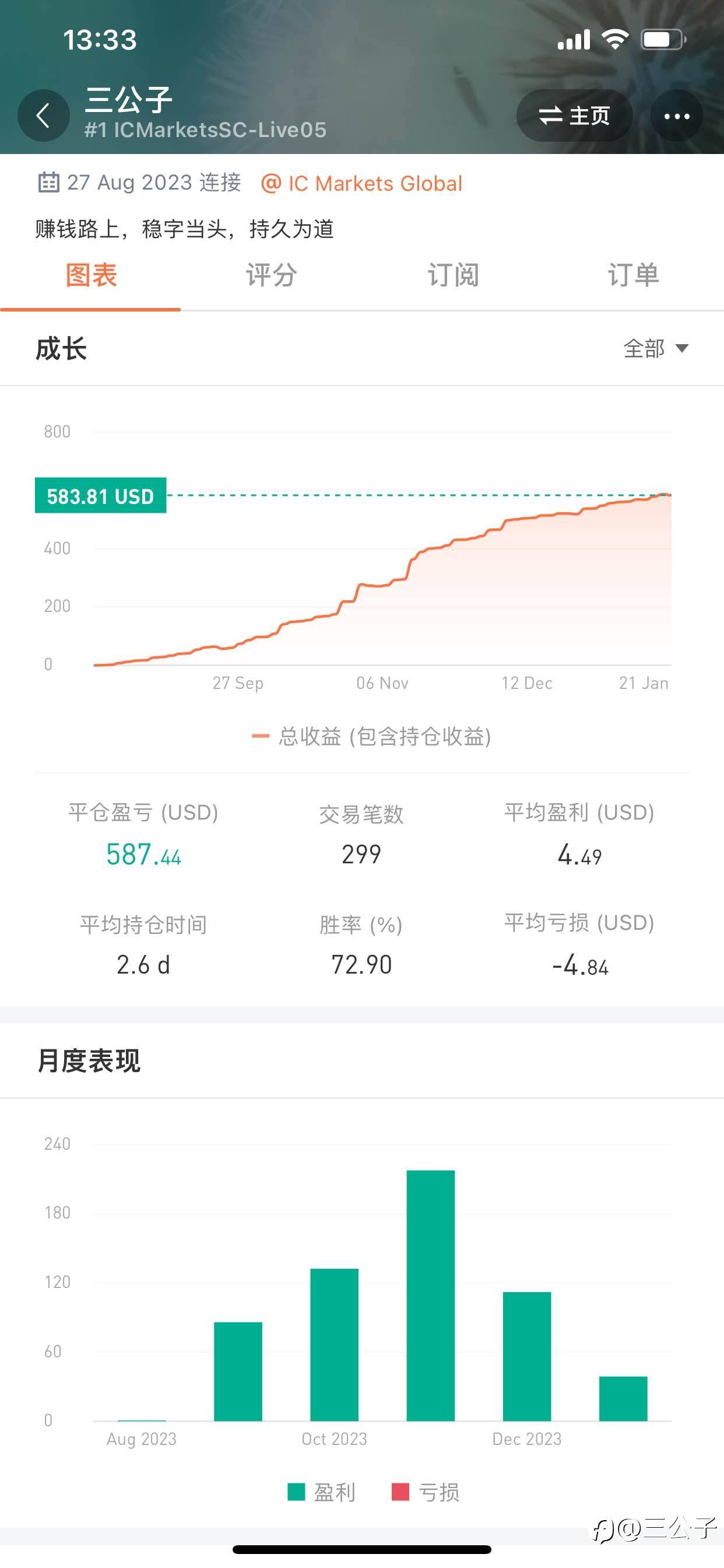Toggle the 亏损 red legend swatch
This screenshot has height=1568, width=724.
[400, 1492]
